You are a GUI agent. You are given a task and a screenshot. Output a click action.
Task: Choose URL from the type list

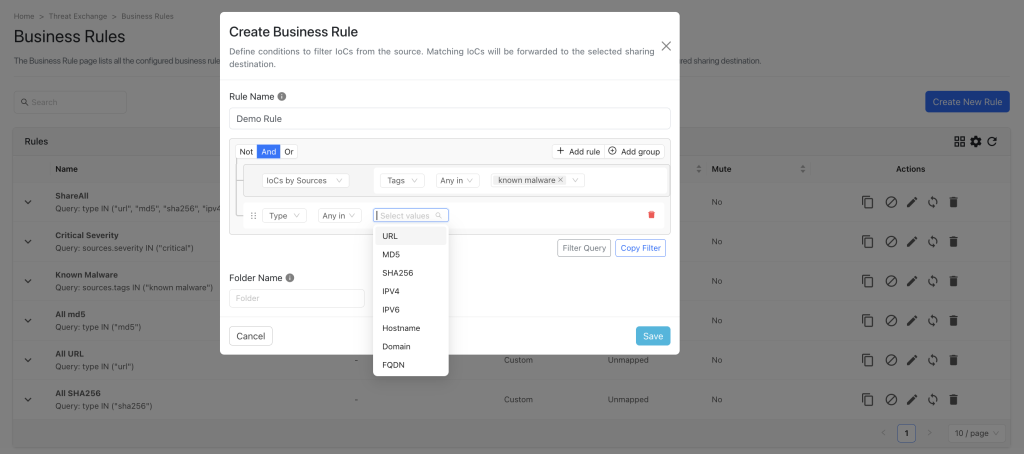(x=411, y=236)
